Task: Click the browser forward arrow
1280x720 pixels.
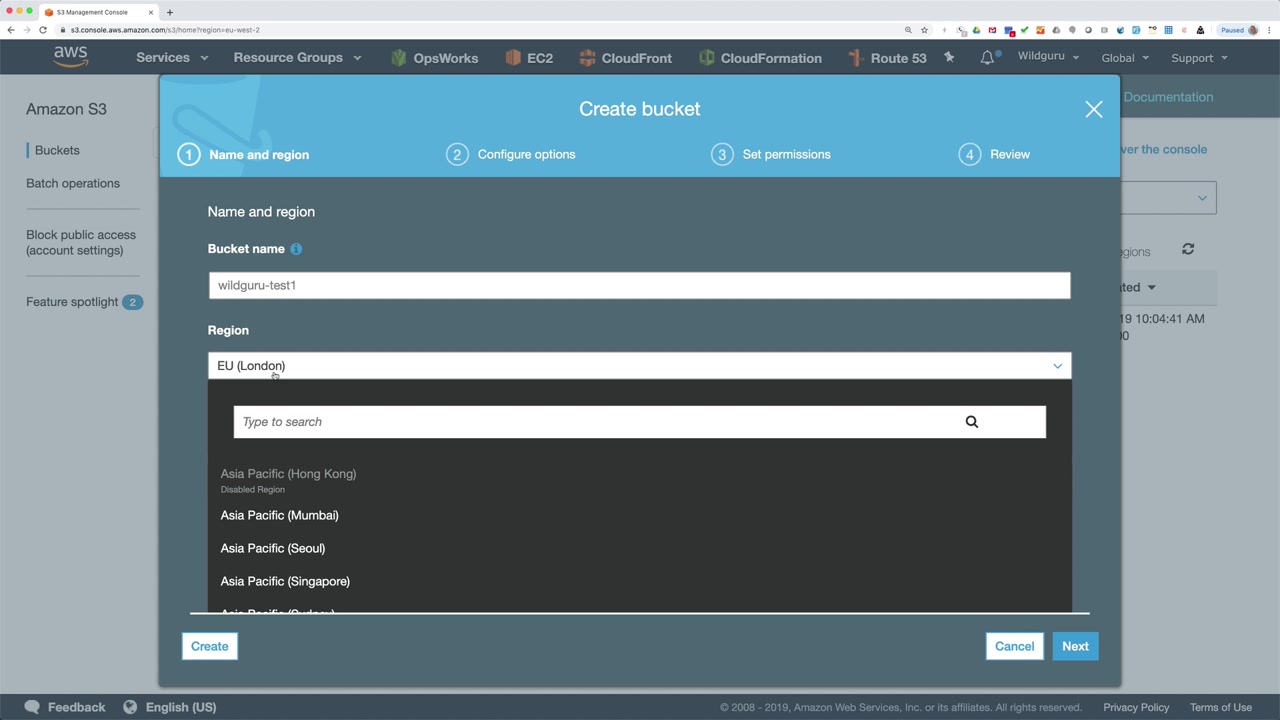Action: coord(27,30)
